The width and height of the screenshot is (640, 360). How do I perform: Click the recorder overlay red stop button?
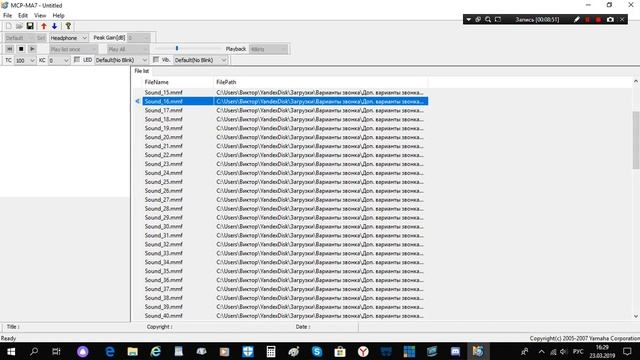click(x=598, y=20)
